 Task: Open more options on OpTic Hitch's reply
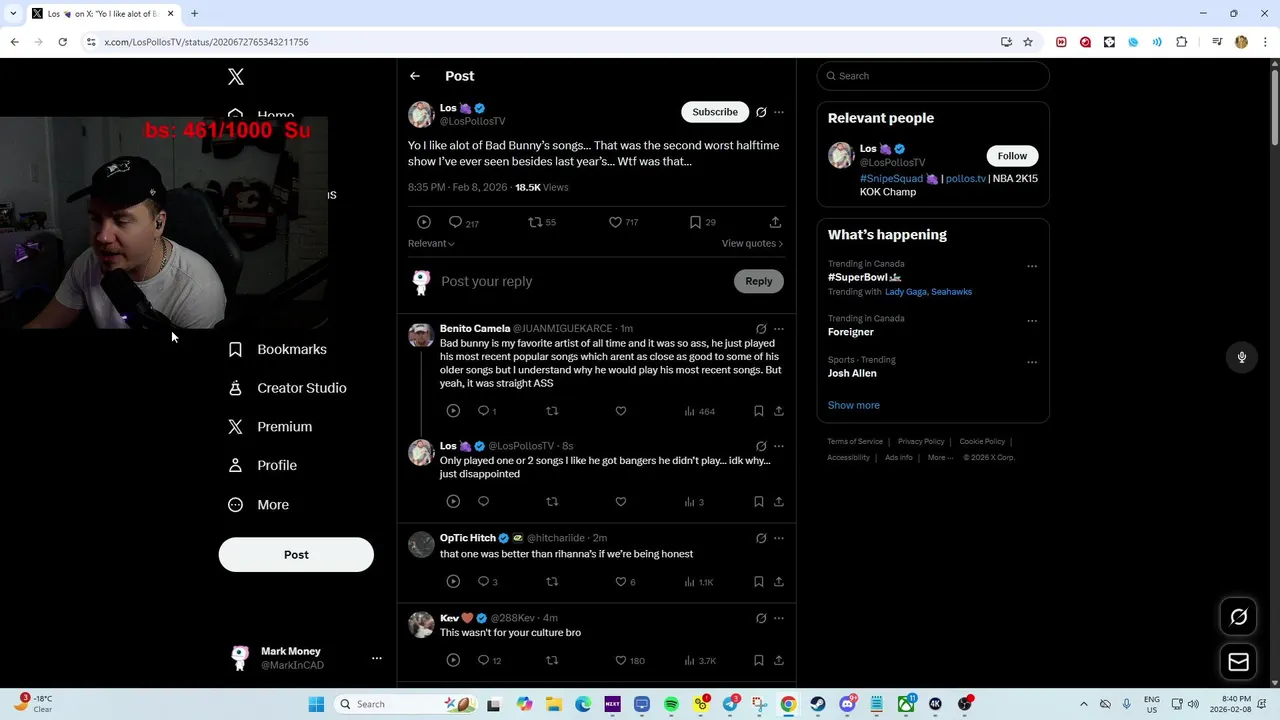pyautogui.click(x=779, y=538)
